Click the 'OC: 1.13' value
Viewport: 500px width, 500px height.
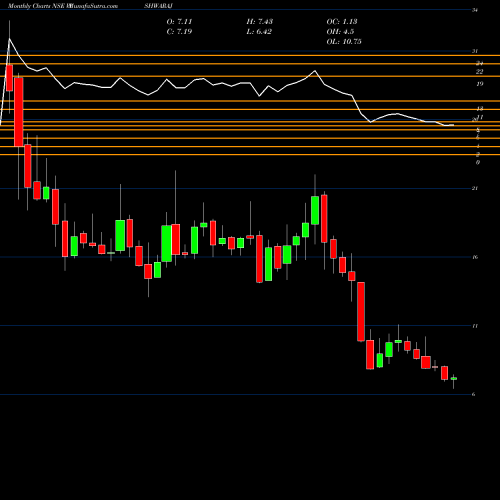(342, 22)
